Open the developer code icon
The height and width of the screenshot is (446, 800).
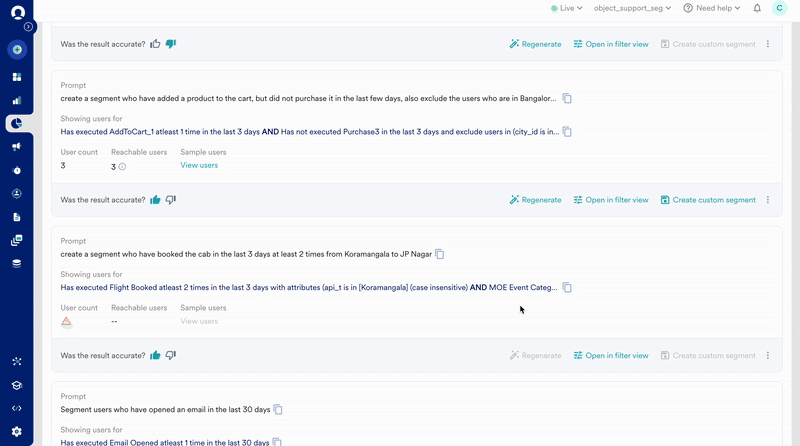coord(17,408)
